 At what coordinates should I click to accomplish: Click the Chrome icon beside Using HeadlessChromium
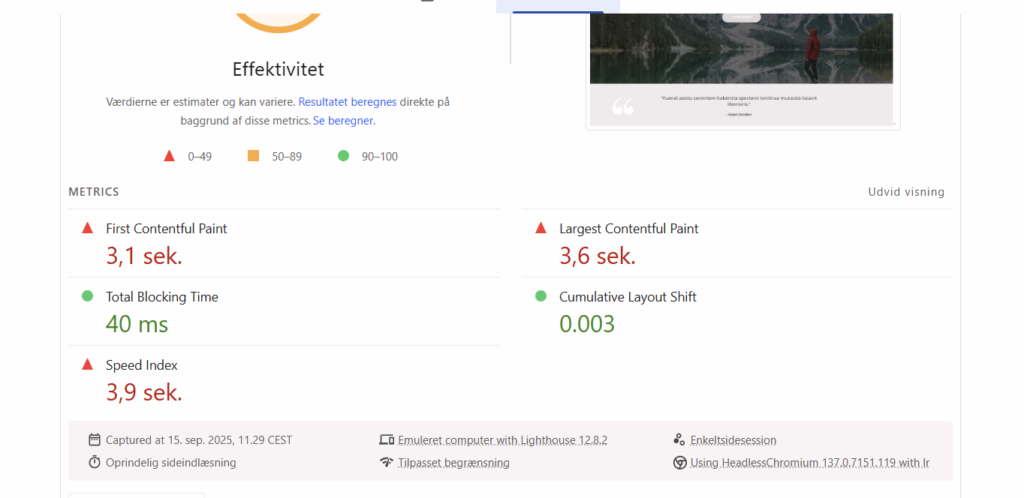(679, 463)
